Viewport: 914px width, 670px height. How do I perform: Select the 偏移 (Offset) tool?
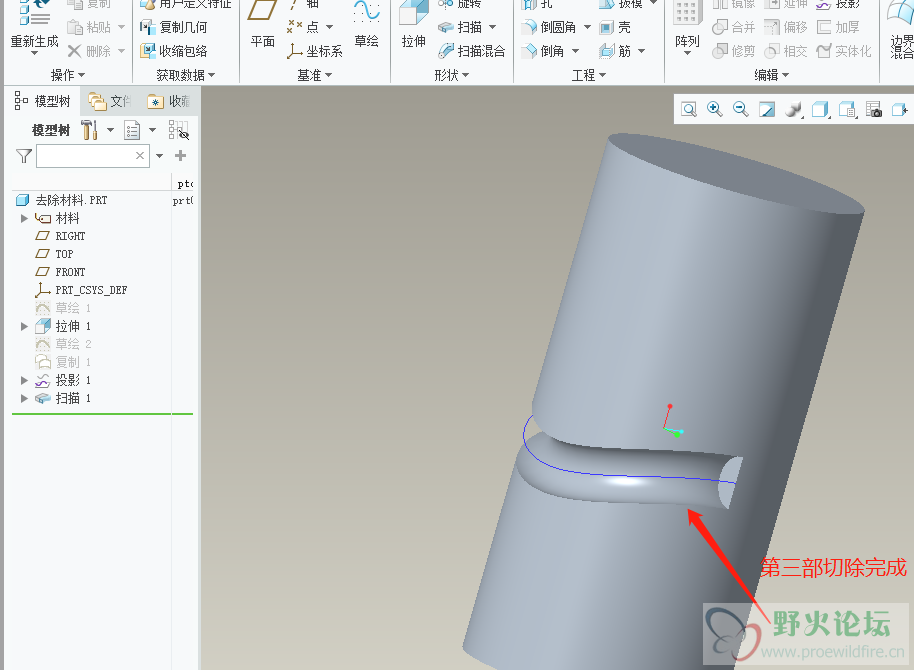tap(785, 27)
